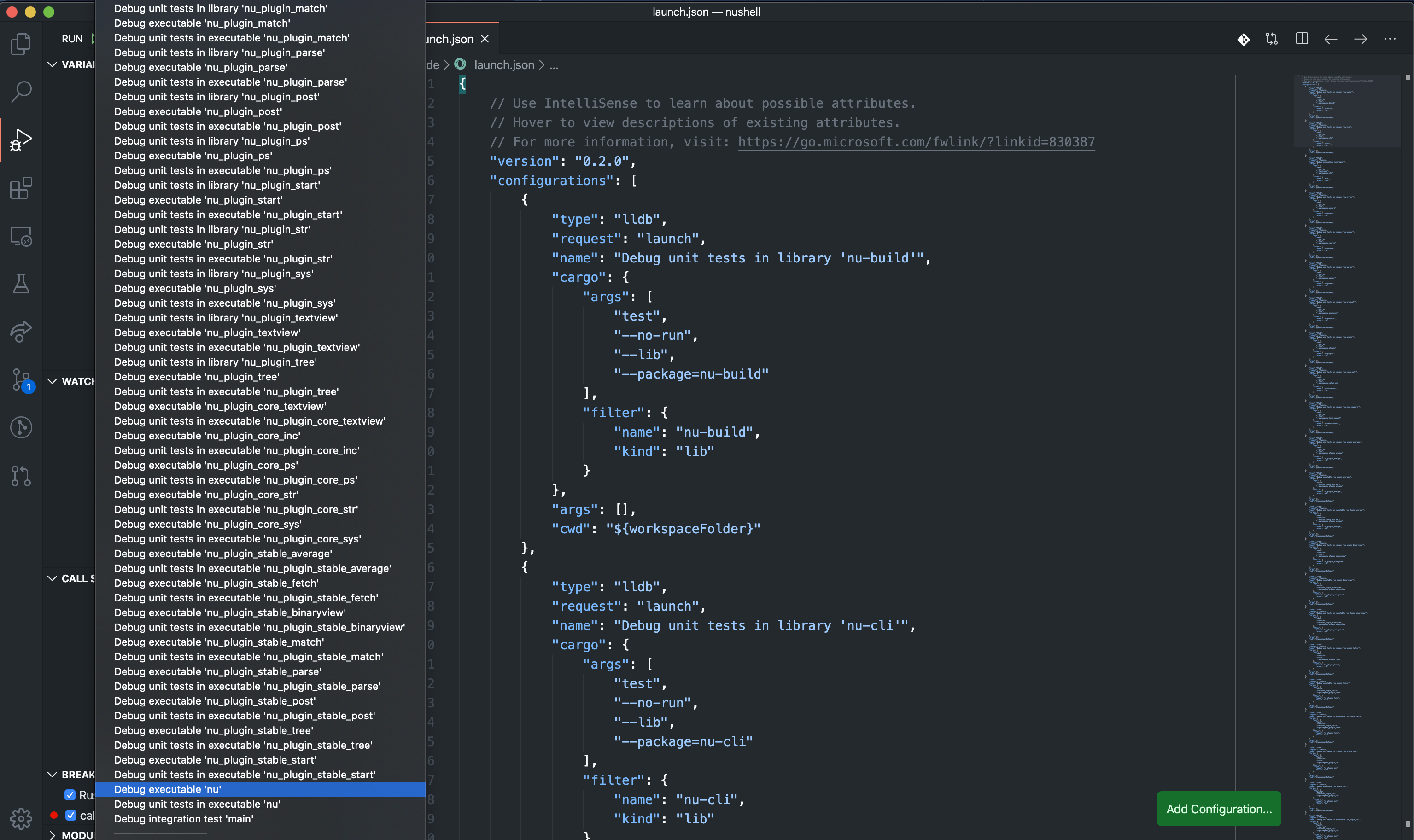Open the Search view in activity bar
The width and height of the screenshot is (1414, 840).
tap(21, 91)
